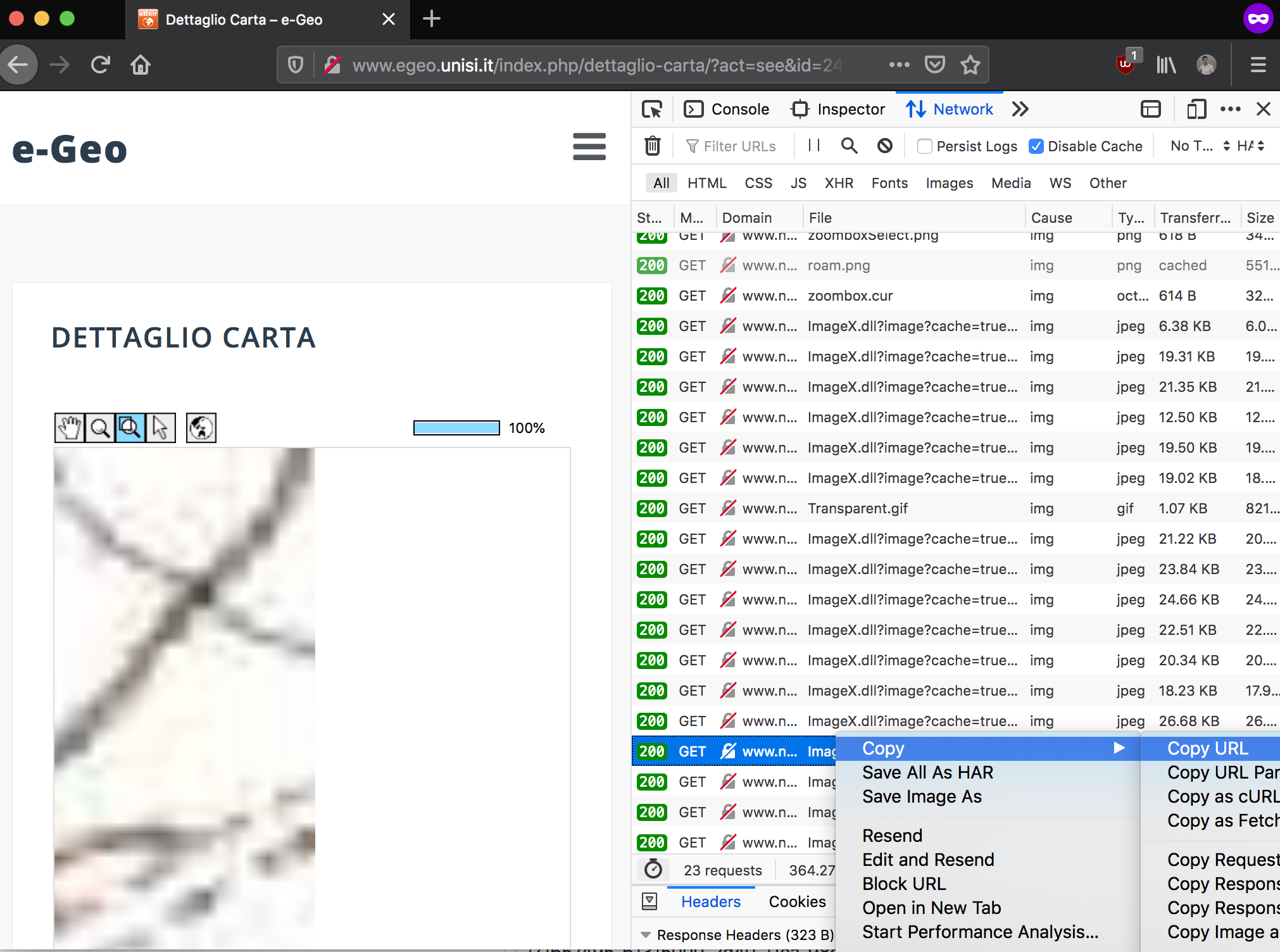Filter requests by XHR
This screenshot has width=1280, height=952.
coord(839,183)
